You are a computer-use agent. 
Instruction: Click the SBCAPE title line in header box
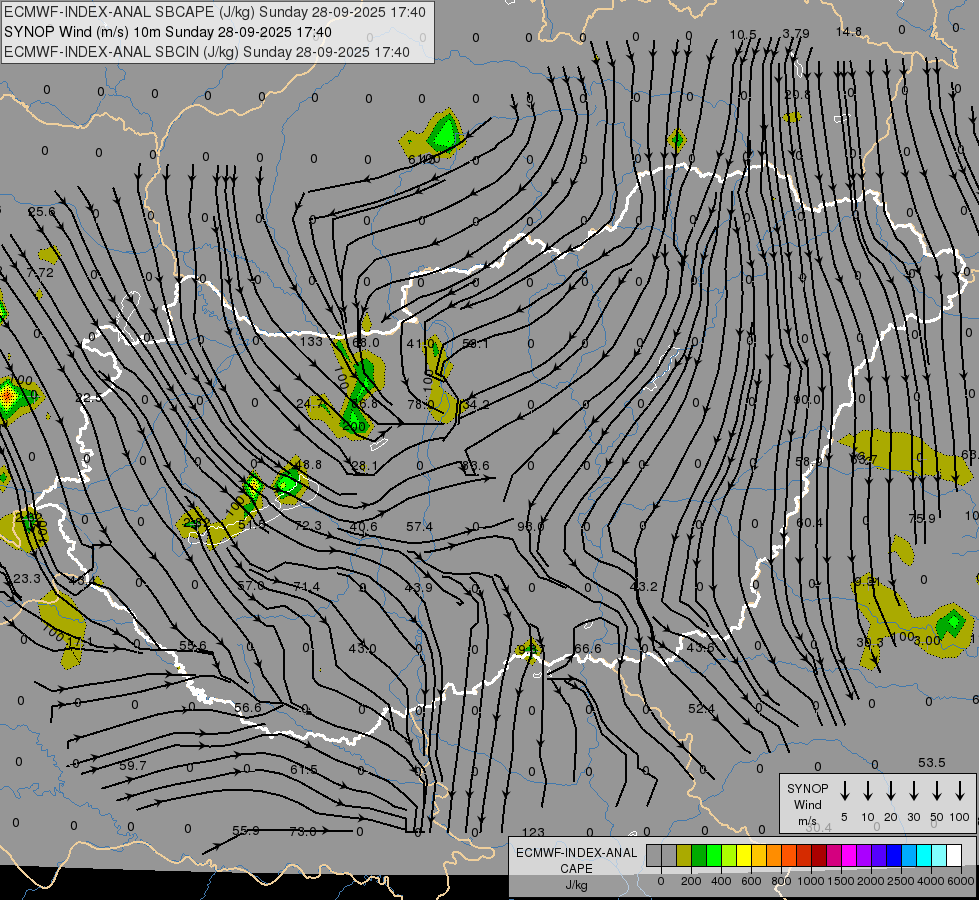pos(215,12)
